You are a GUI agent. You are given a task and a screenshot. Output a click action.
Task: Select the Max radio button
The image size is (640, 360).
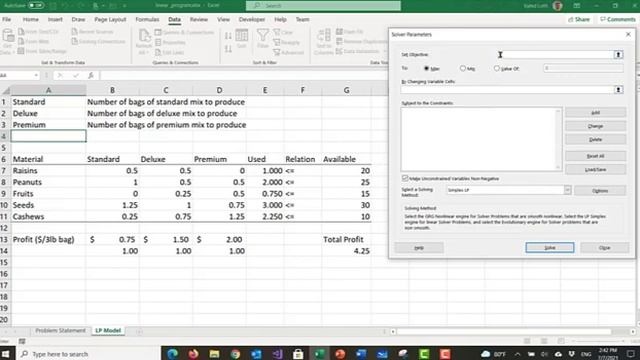(427, 69)
